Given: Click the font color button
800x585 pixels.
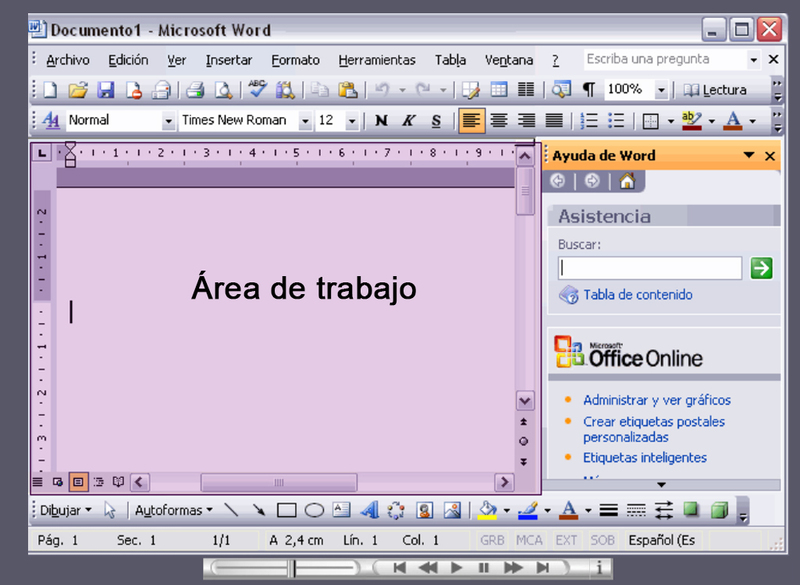Looking at the screenshot, I should tap(733, 121).
